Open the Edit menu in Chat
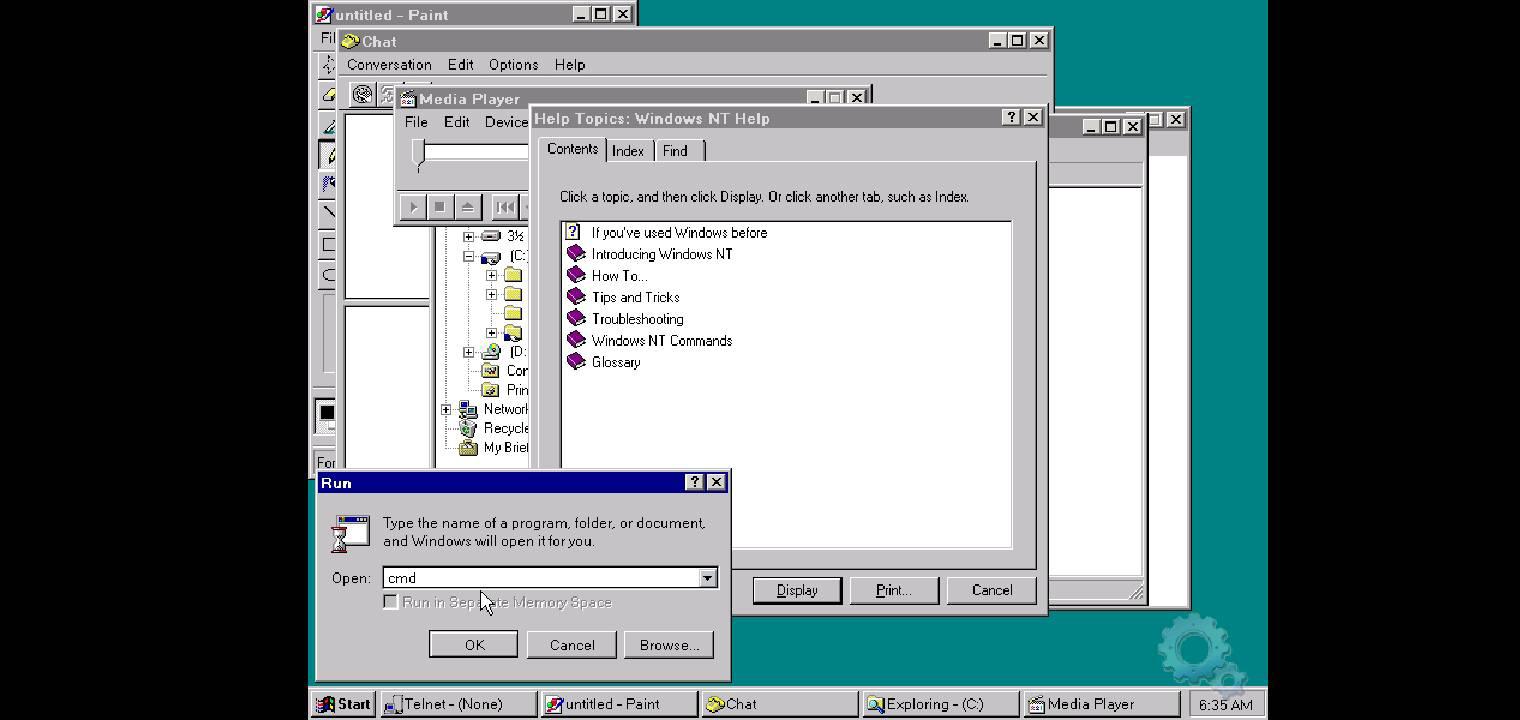Image resolution: width=1520 pixels, height=720 pixels. click(x=460, y=65)
